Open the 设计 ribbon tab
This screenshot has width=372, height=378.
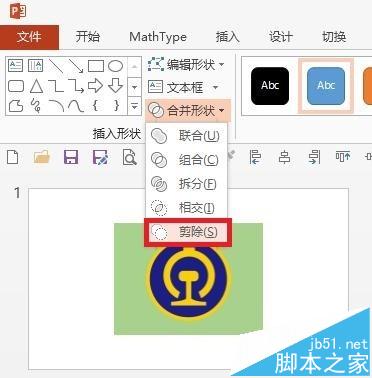[x=281, y=37]
